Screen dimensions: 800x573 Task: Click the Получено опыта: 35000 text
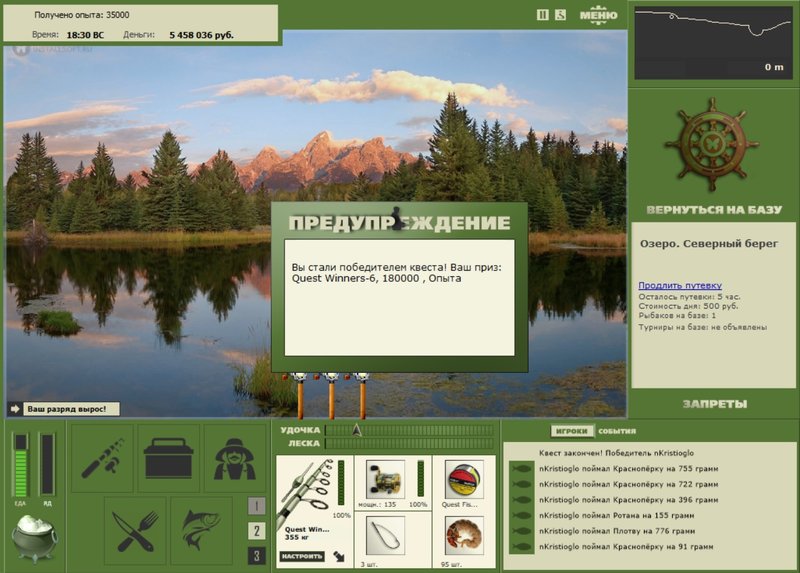point(82,15)
